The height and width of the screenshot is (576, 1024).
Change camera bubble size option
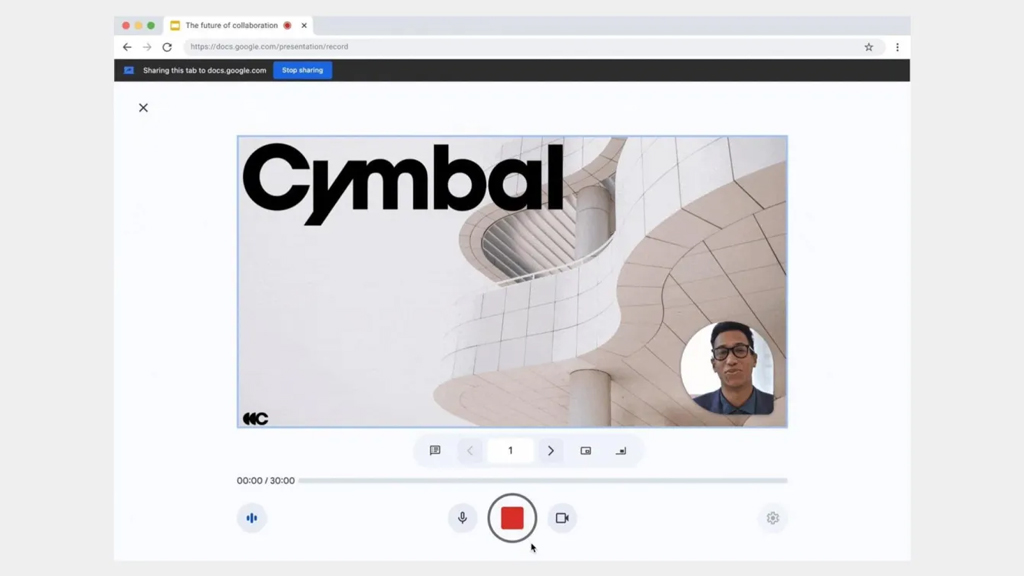click(621, 451)
